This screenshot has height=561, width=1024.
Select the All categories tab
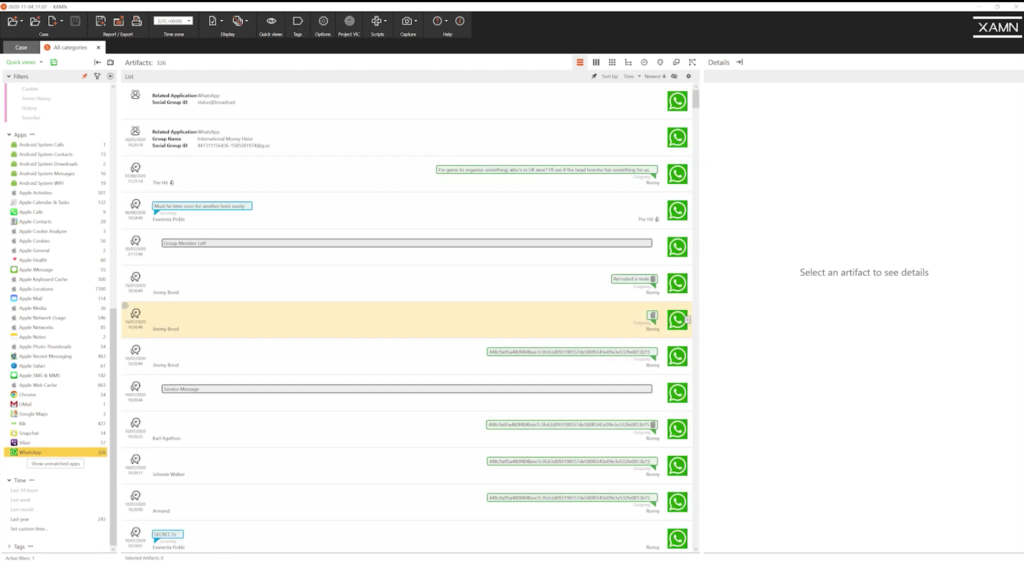69,48
